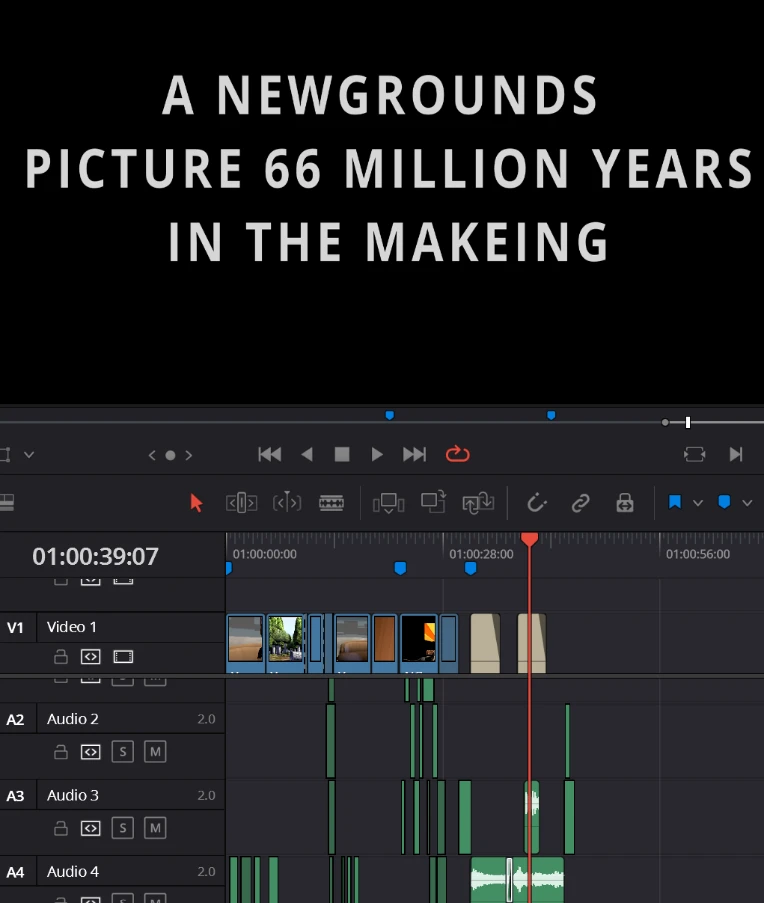Open the Marker color dropdown arrow
Viewport: 764px width, 903px height.
point(747,503)
